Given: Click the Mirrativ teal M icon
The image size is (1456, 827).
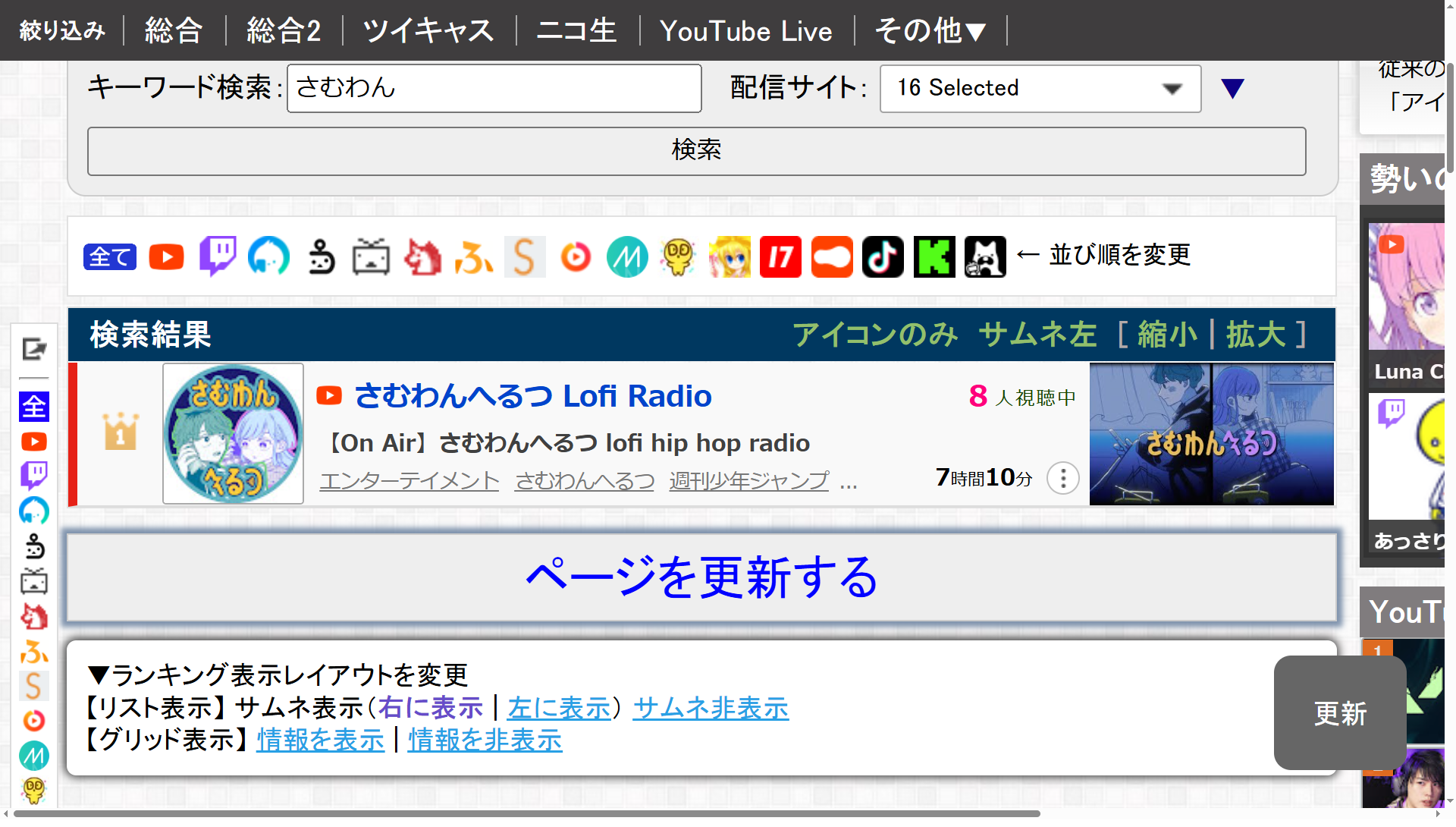Looking at the screenshot, I should click(x=627, y=257).
